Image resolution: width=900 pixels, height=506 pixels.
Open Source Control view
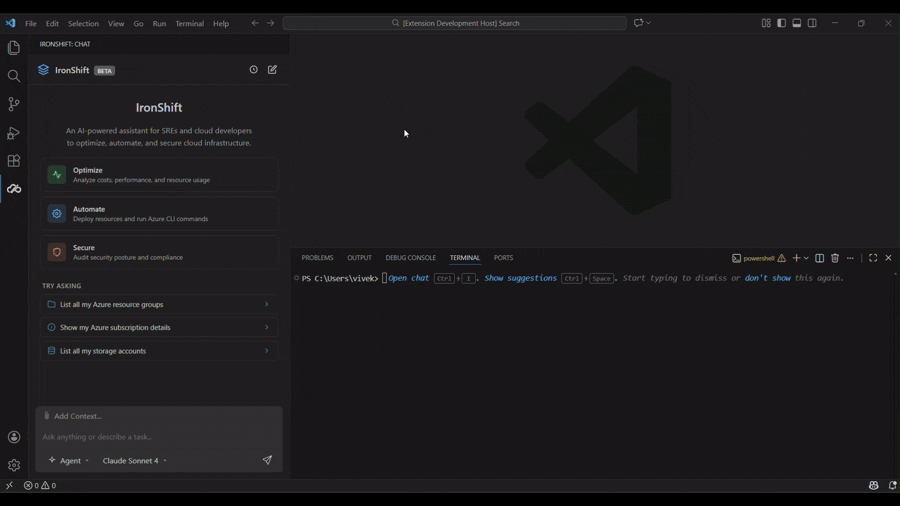pos(14,104)
